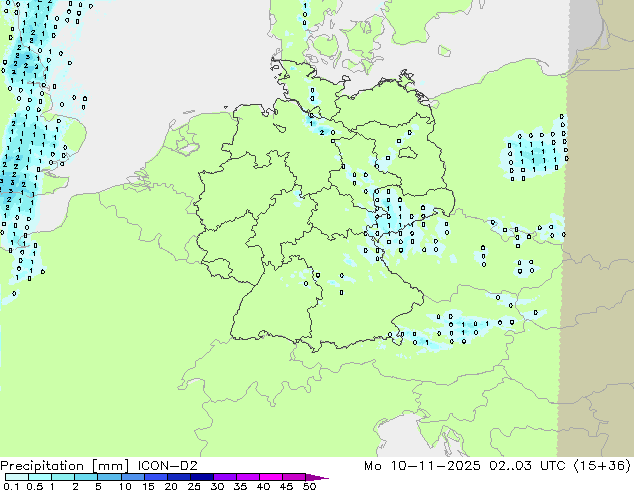This screenshot has height=490, width=634.
Task: Click the 'Mo 10-11-2025' date text
Action: click(x=422, y=466)
